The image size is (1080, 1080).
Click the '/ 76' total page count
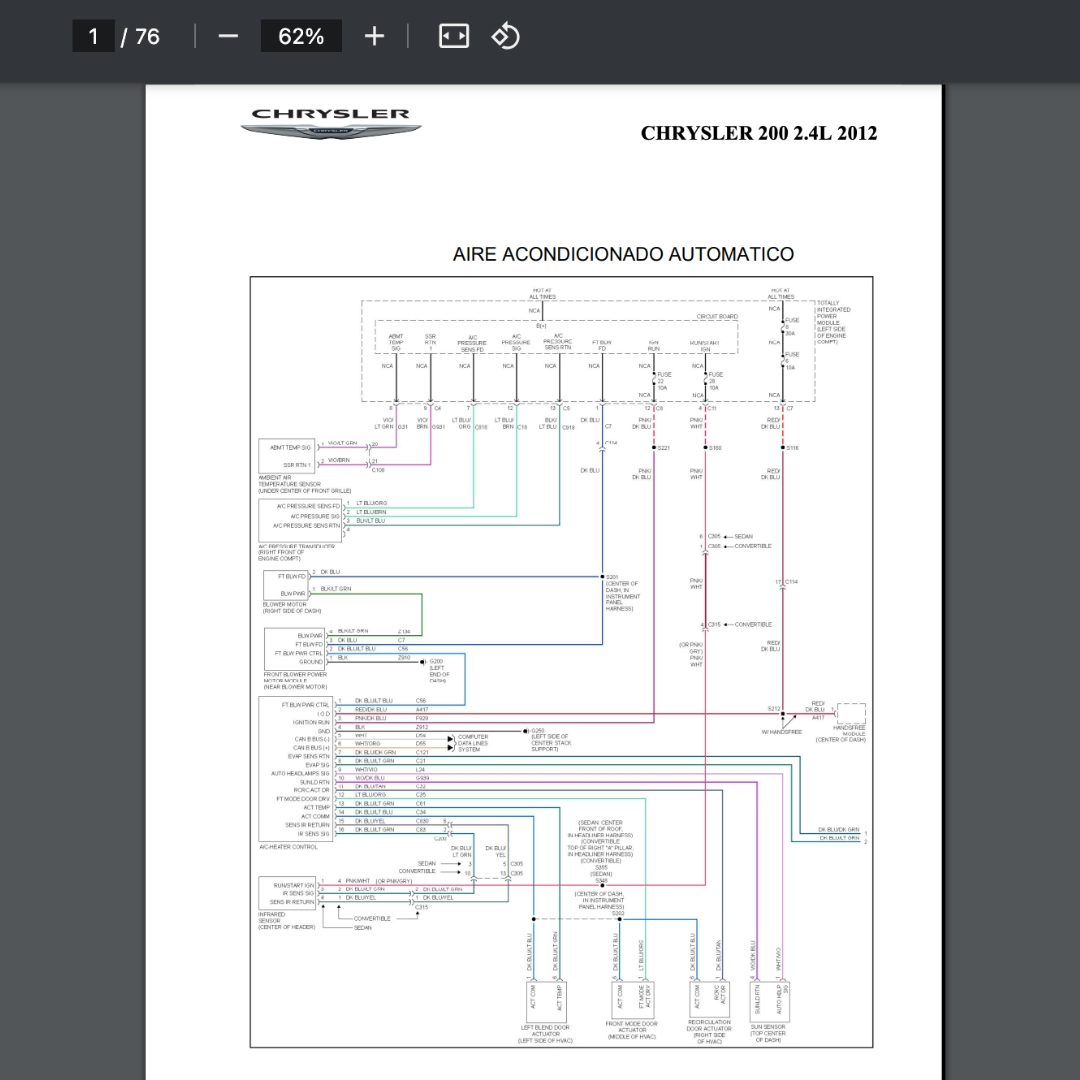point(141,37)
